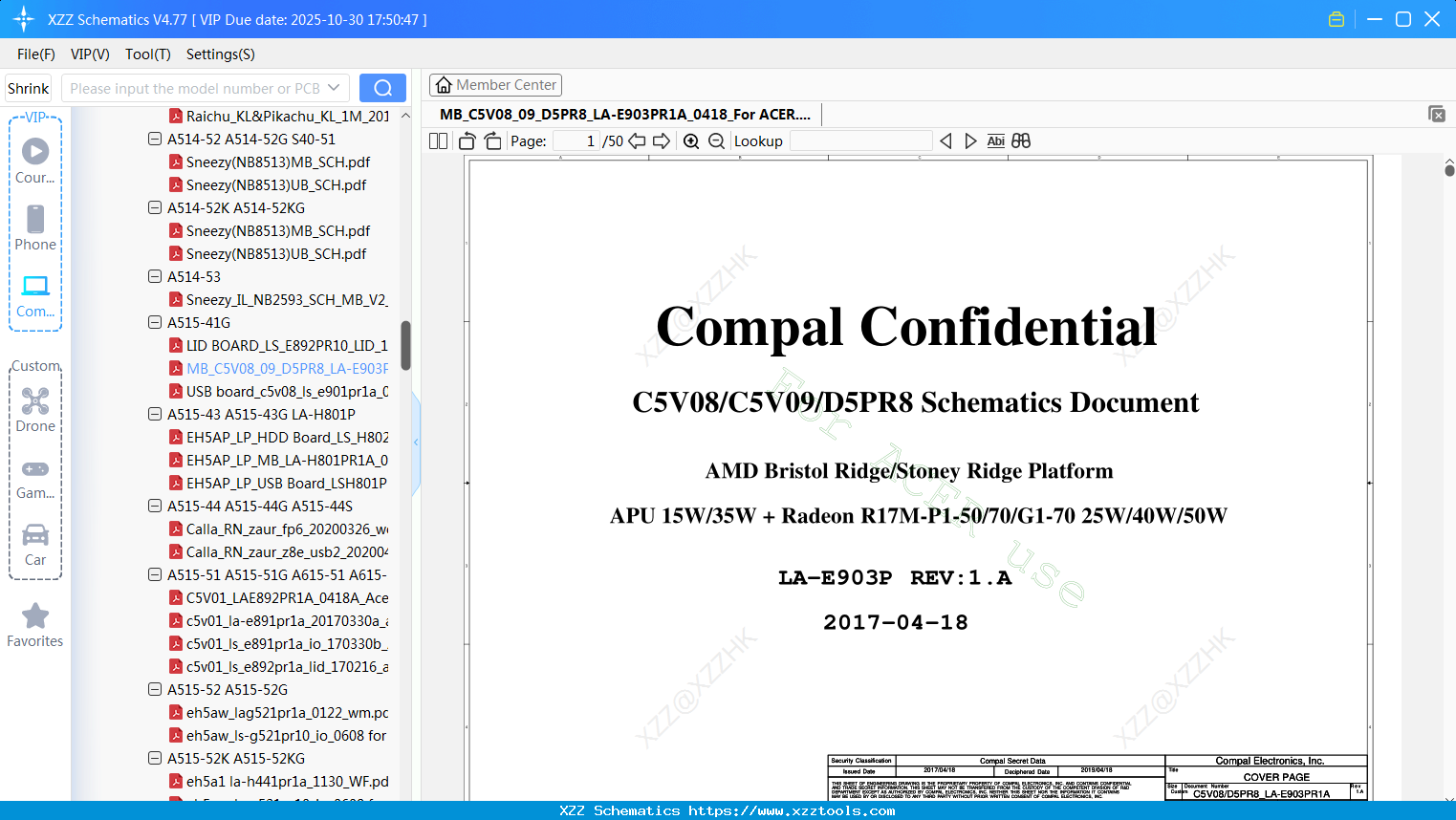The width and height of the screenshot is (1456, 820).
Task: Collapse the A515-43 A515-43G LA-H801P group
Action: coord(155,414)
